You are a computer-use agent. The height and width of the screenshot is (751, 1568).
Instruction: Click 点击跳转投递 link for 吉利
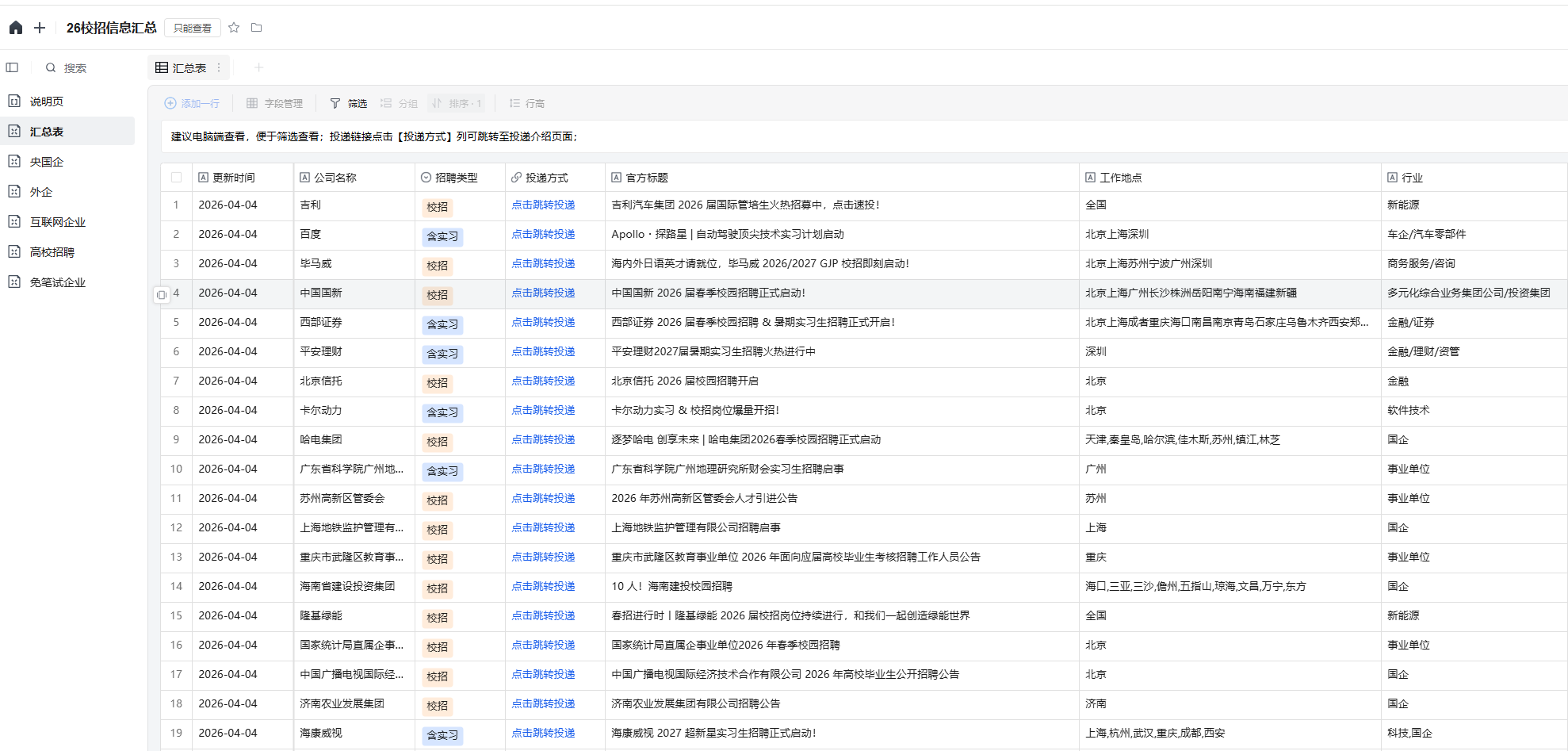(x=543, y=205)
